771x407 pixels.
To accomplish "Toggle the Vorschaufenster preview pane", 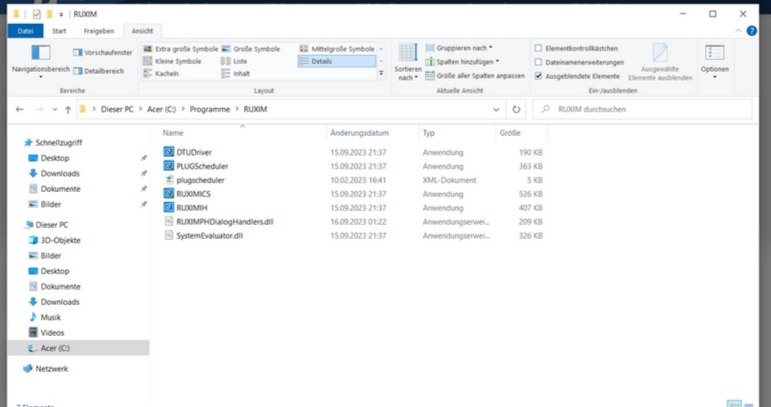I will [103, 53].
